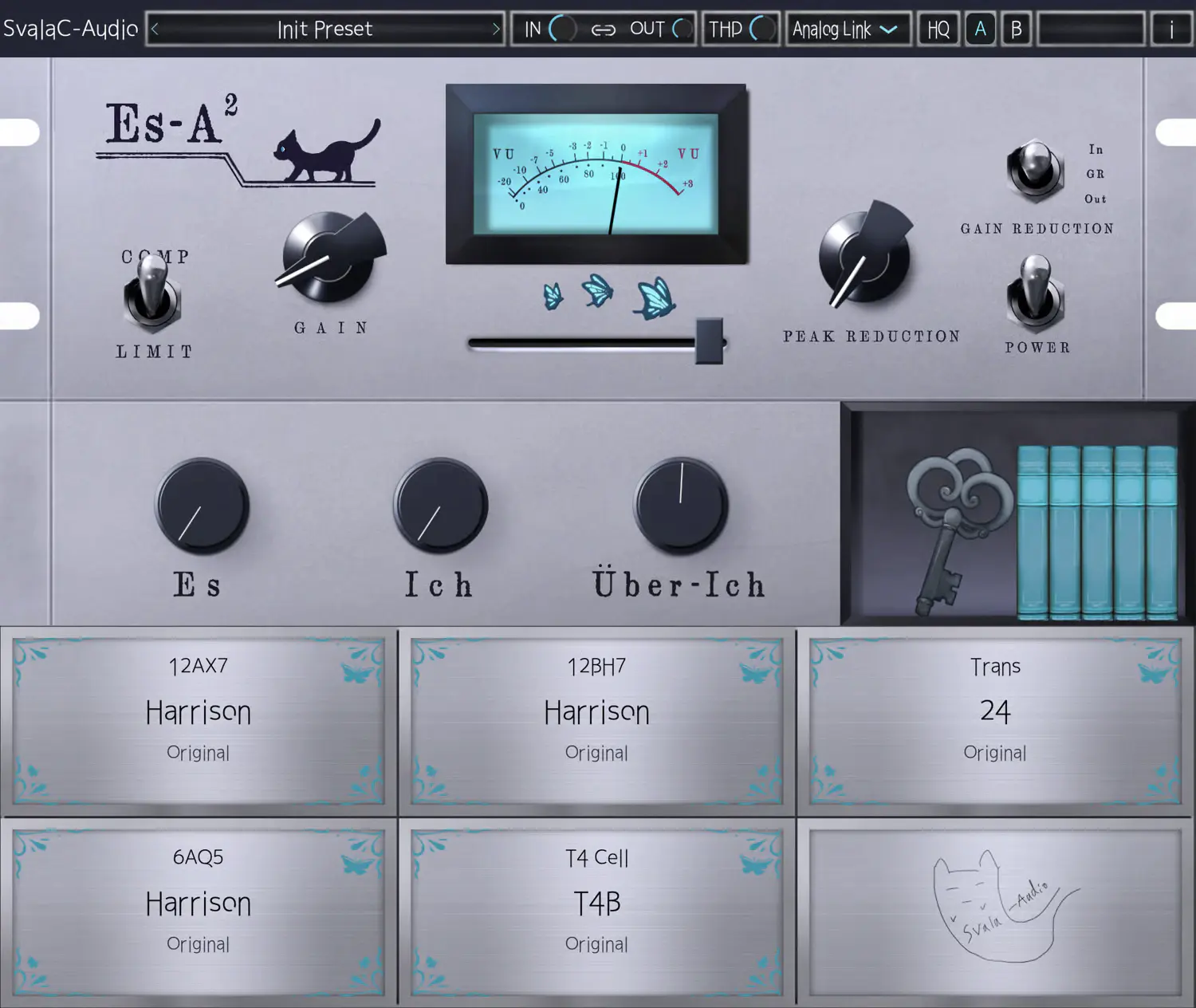The height and width of the screenshot is (1008, 1196).
Task: Click the empty field next to B
Action: (x=1091, y=30)
